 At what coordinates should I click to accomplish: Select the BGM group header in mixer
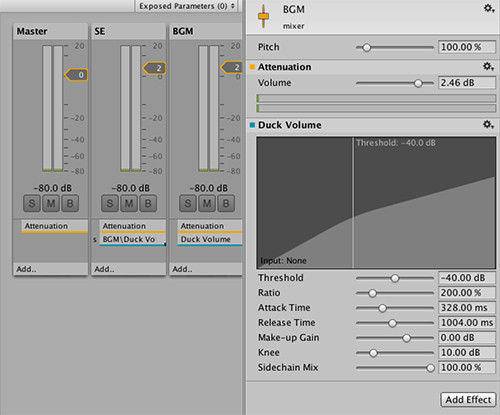tap(206, 31)
